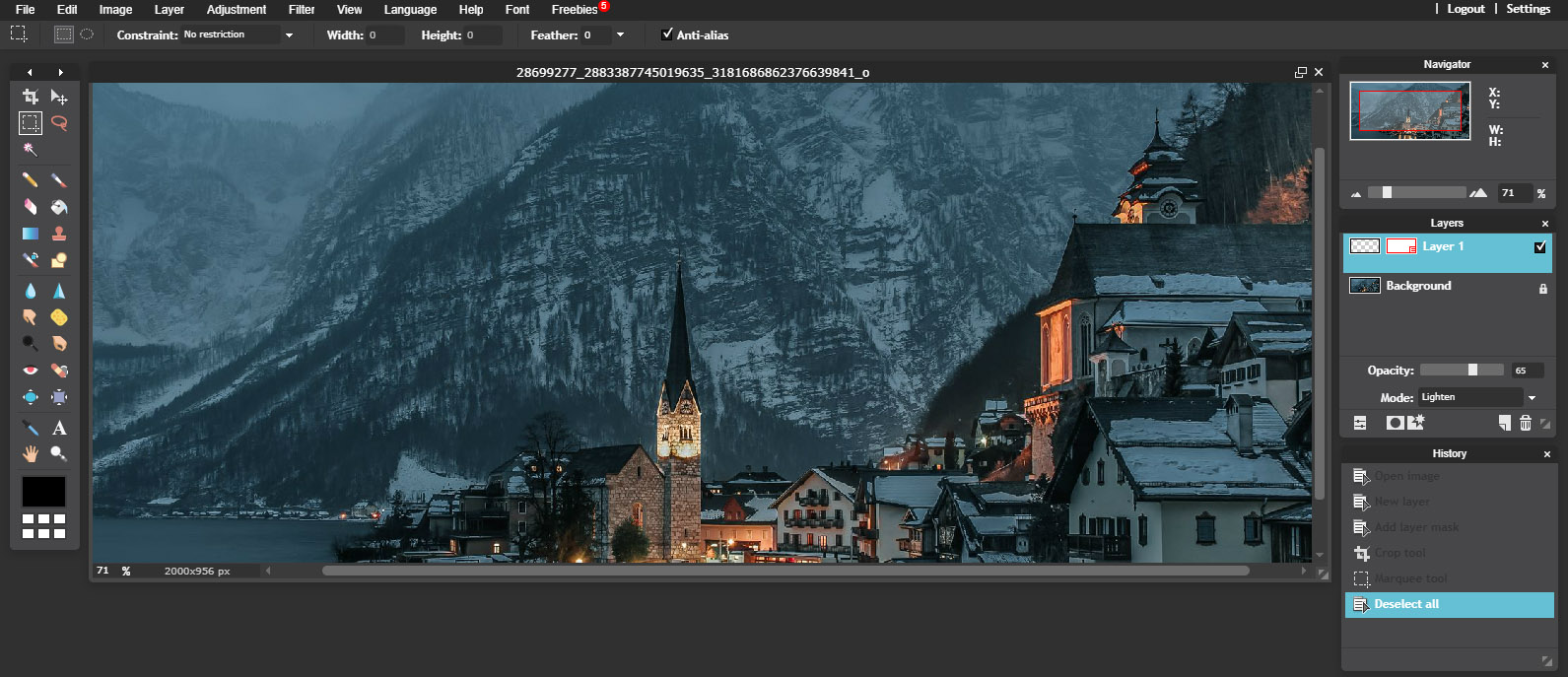The image size is (1568, 677).
Task: Select the Lasso tool
Action: tap(59, 123)
